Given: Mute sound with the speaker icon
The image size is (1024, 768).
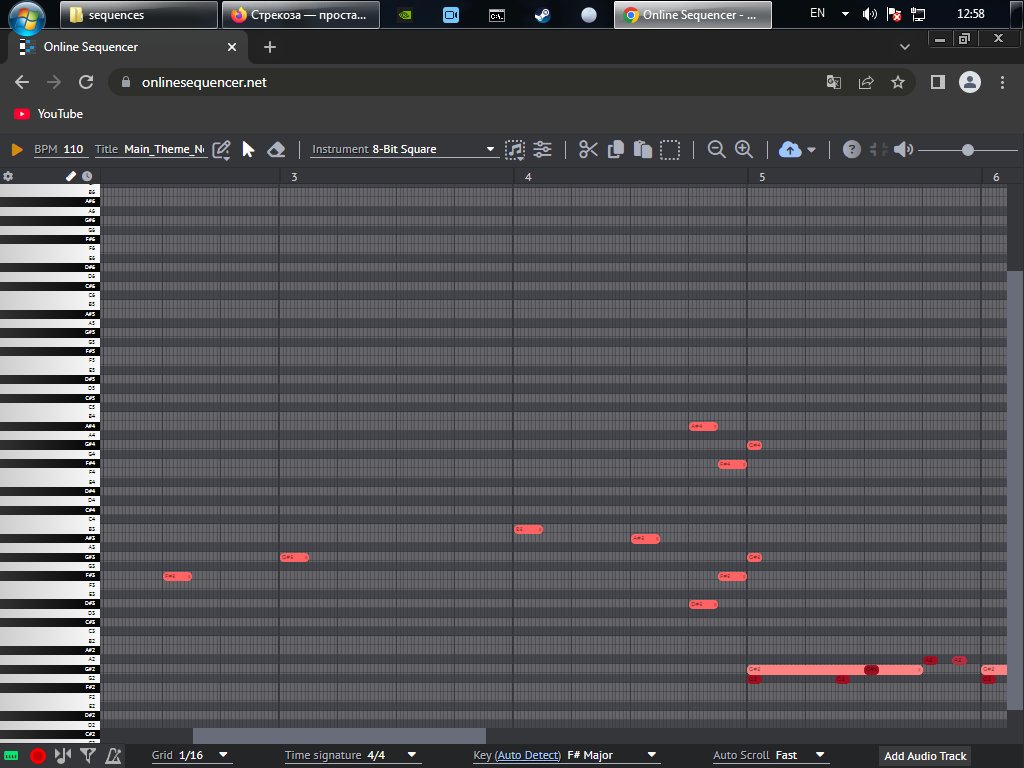Looking at the screenshot, I should pos(903,150).
